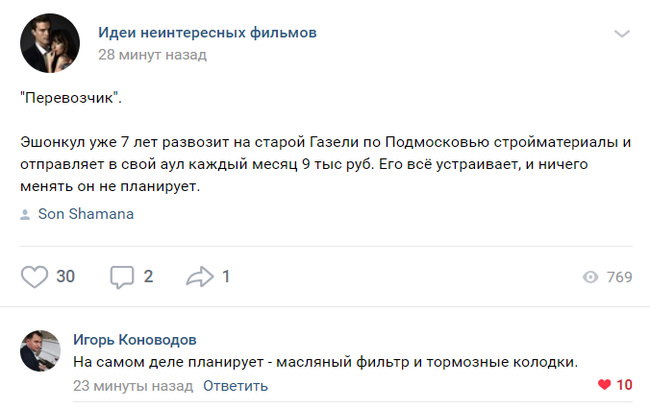Like Игорь Коноводов's comment with the red heart

point(603,385)
